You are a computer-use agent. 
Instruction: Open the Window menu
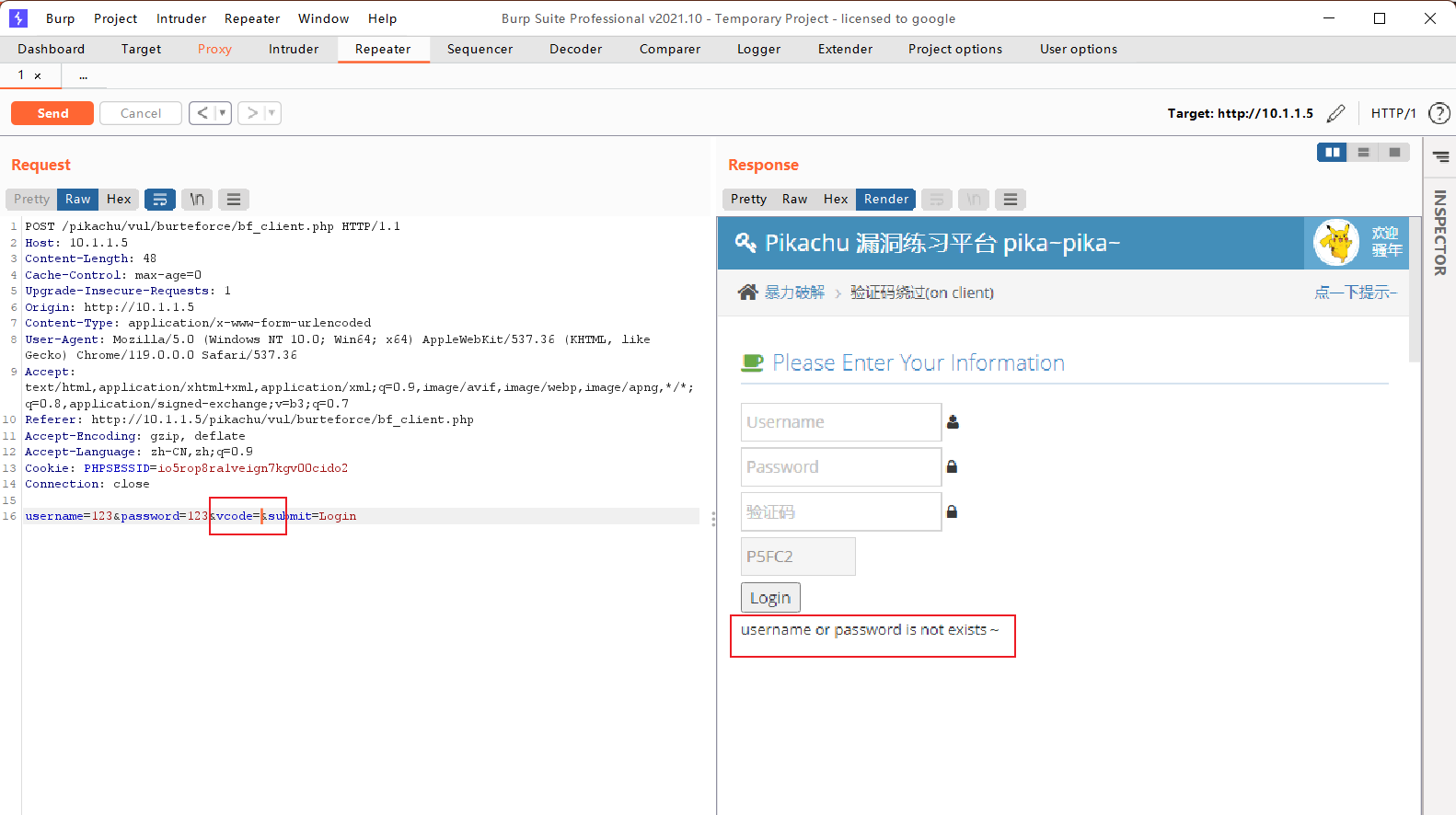click(x=323, y=18)
